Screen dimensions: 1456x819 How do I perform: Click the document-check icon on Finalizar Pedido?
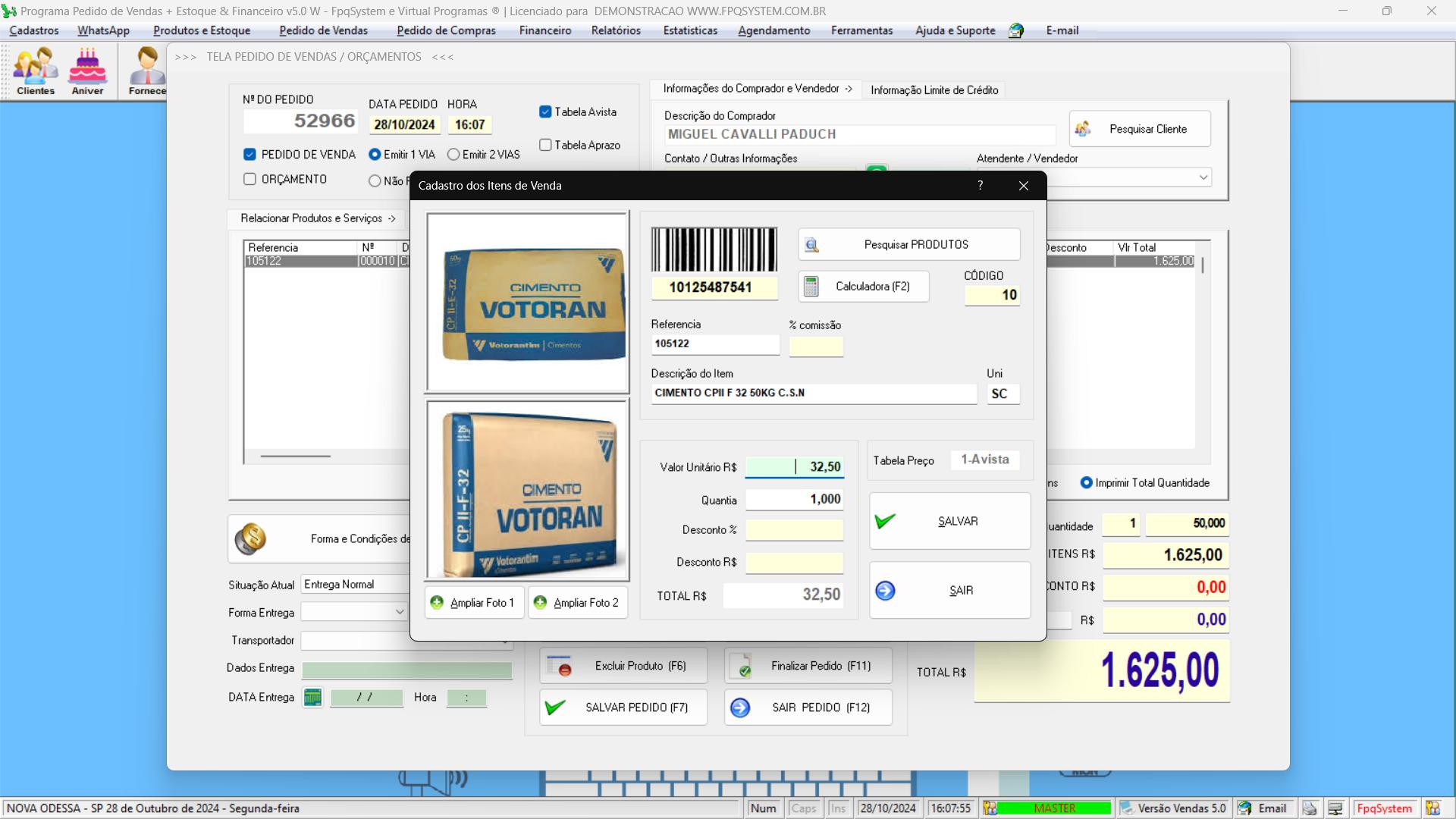click(x=742, y=667)
